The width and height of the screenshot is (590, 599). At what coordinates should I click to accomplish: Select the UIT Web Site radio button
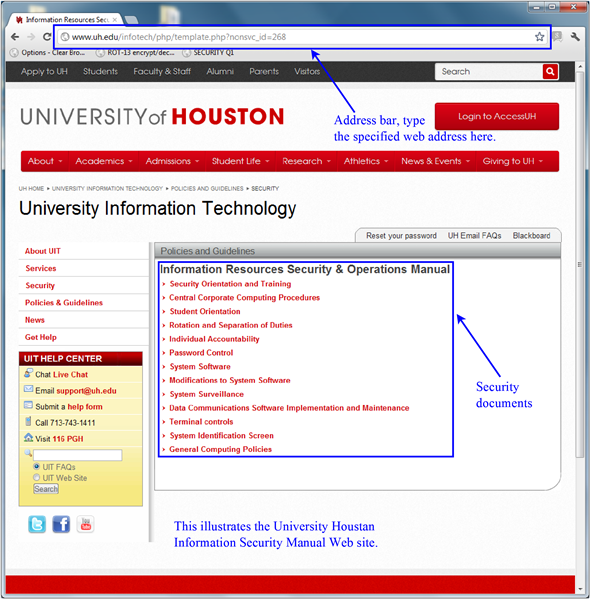[x=37, y=477]
